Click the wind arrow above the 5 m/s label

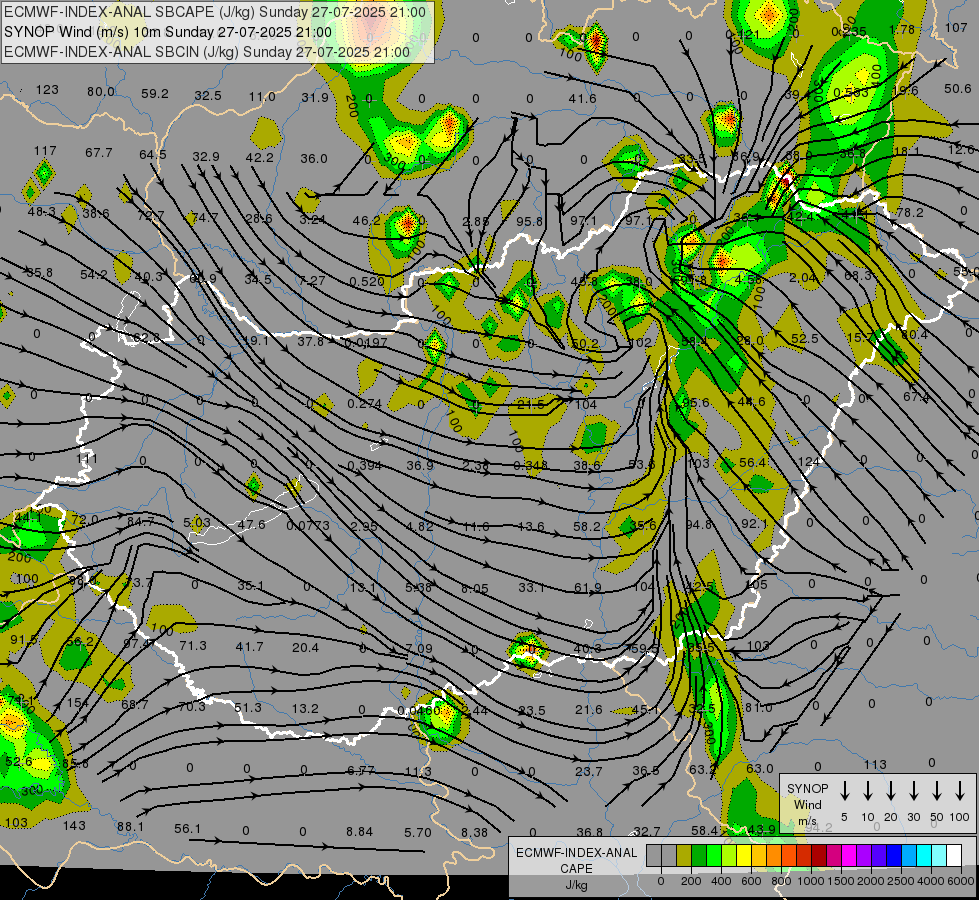pyautogui.click(x=844, y=790)
